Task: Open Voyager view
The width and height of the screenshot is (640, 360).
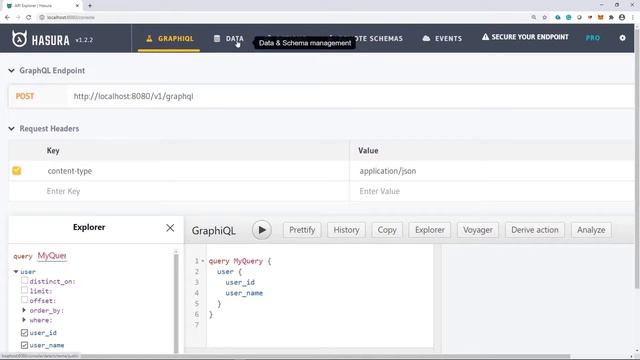Action: pos(478,230)
